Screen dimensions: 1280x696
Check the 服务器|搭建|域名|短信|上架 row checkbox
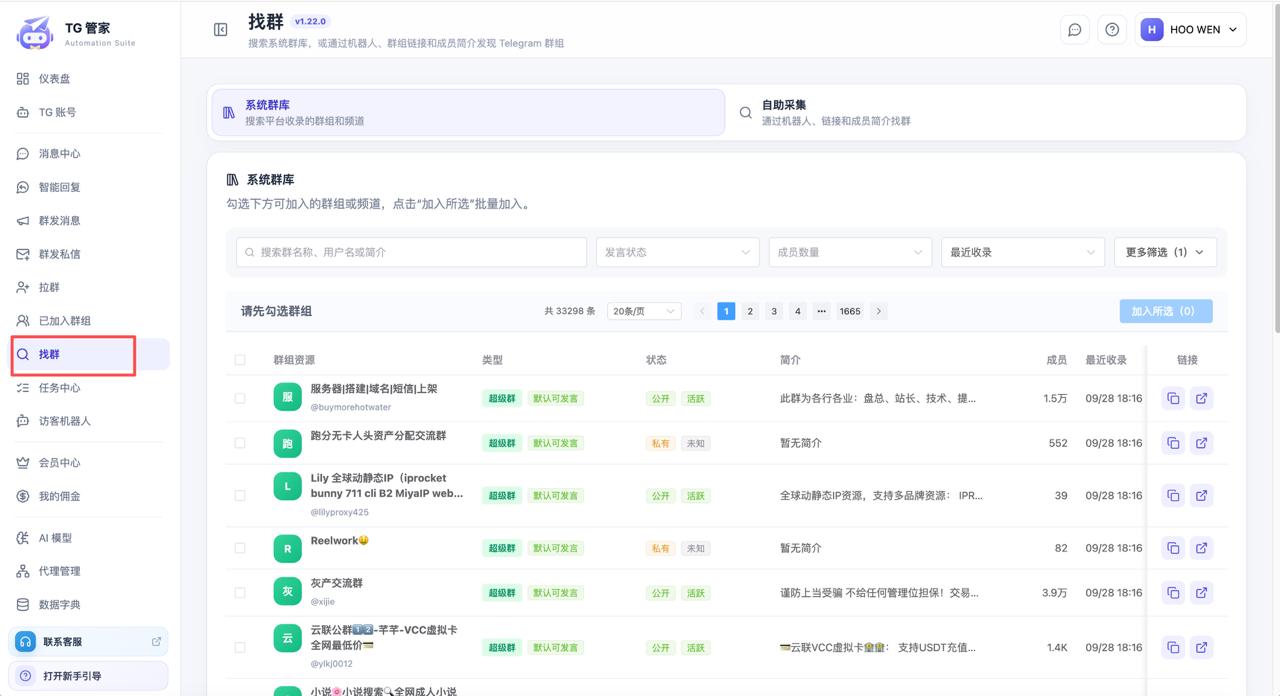(x=240, y=398)
